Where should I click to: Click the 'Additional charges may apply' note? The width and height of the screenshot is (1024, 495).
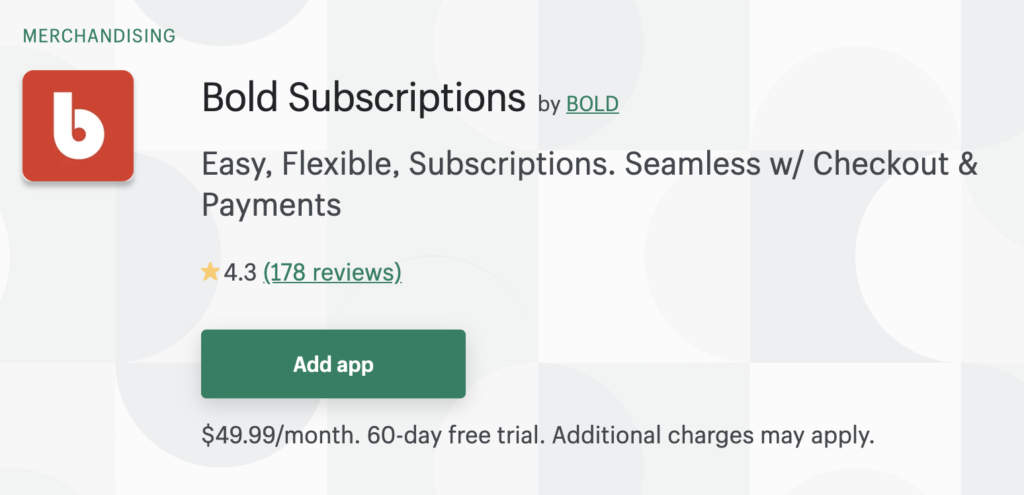[x=712, y=436]
